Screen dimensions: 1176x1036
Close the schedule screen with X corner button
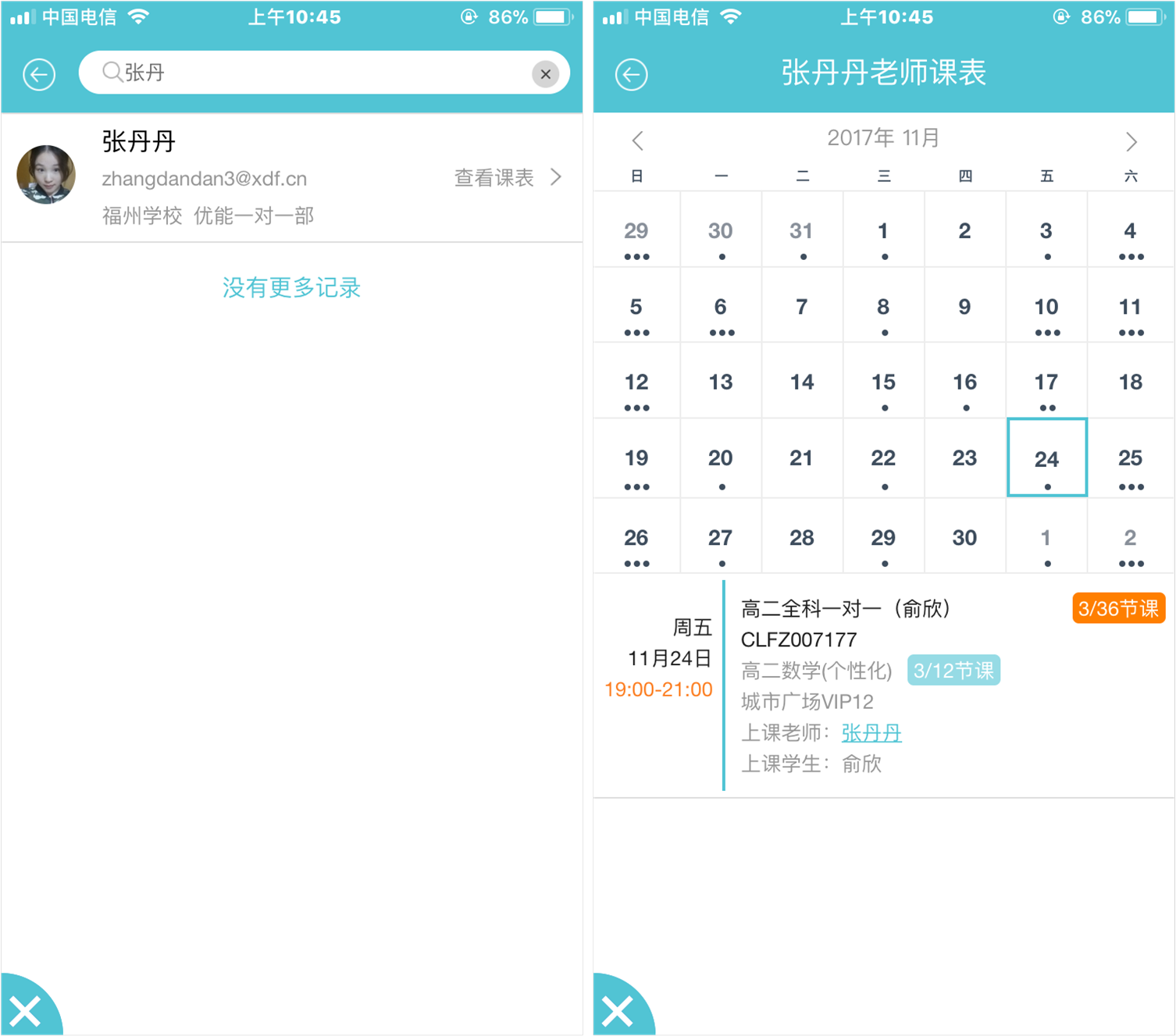click(x=618, y=1012)
